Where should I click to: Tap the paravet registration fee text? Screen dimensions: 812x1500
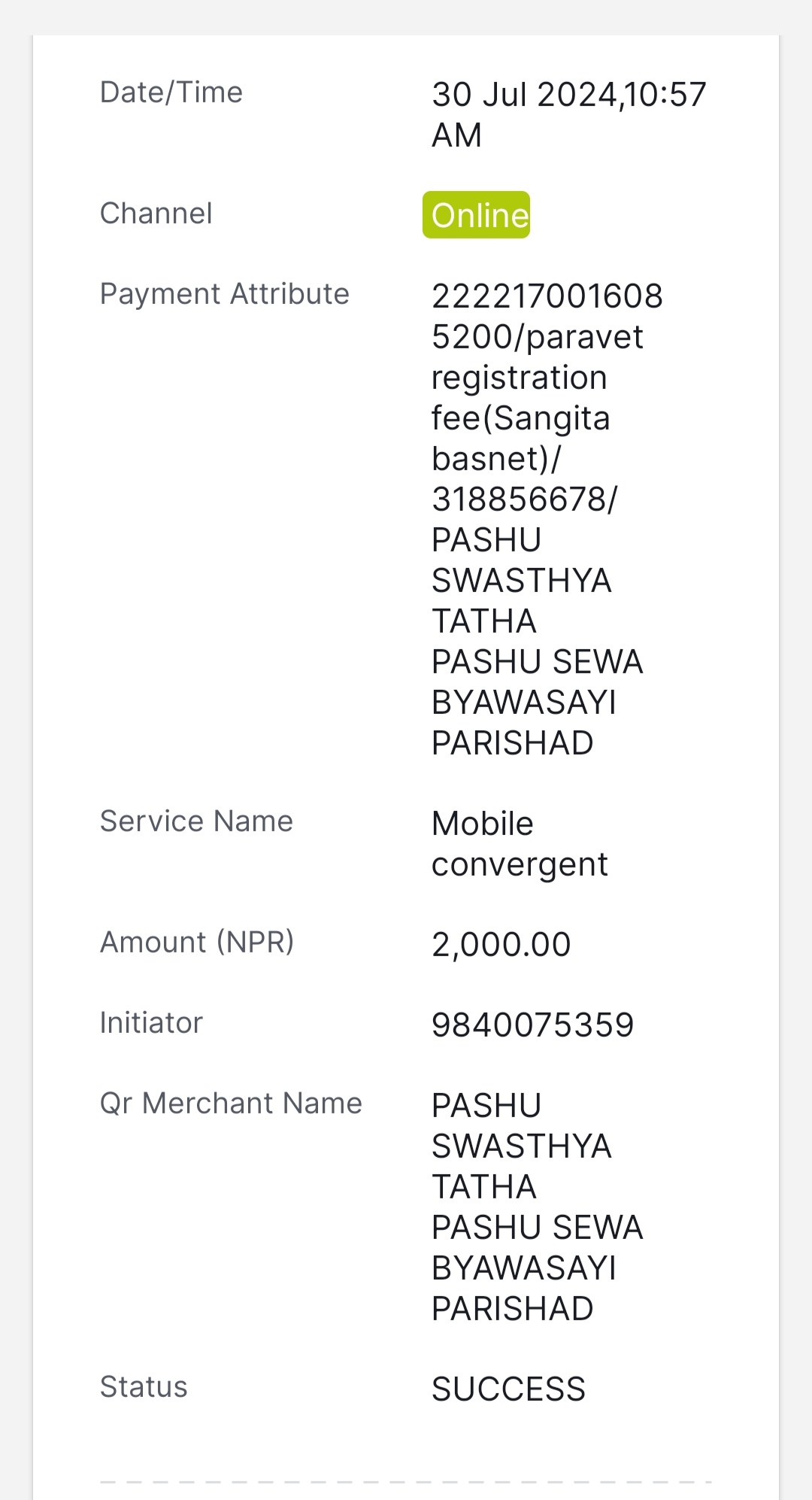pyautogui.click(x=538, y=378)
